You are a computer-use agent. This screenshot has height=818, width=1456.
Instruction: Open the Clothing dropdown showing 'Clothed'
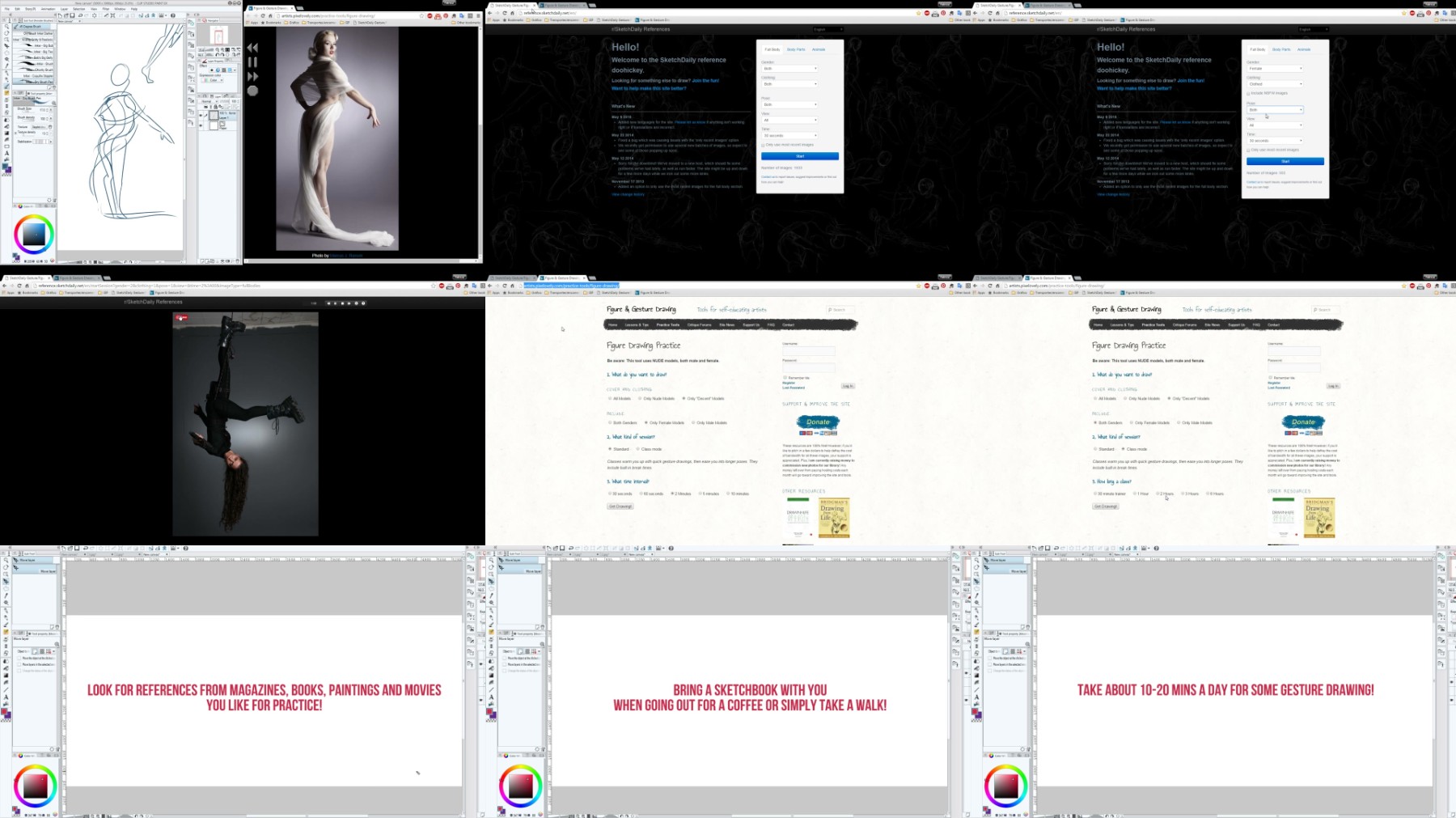tap(1276, 84)
